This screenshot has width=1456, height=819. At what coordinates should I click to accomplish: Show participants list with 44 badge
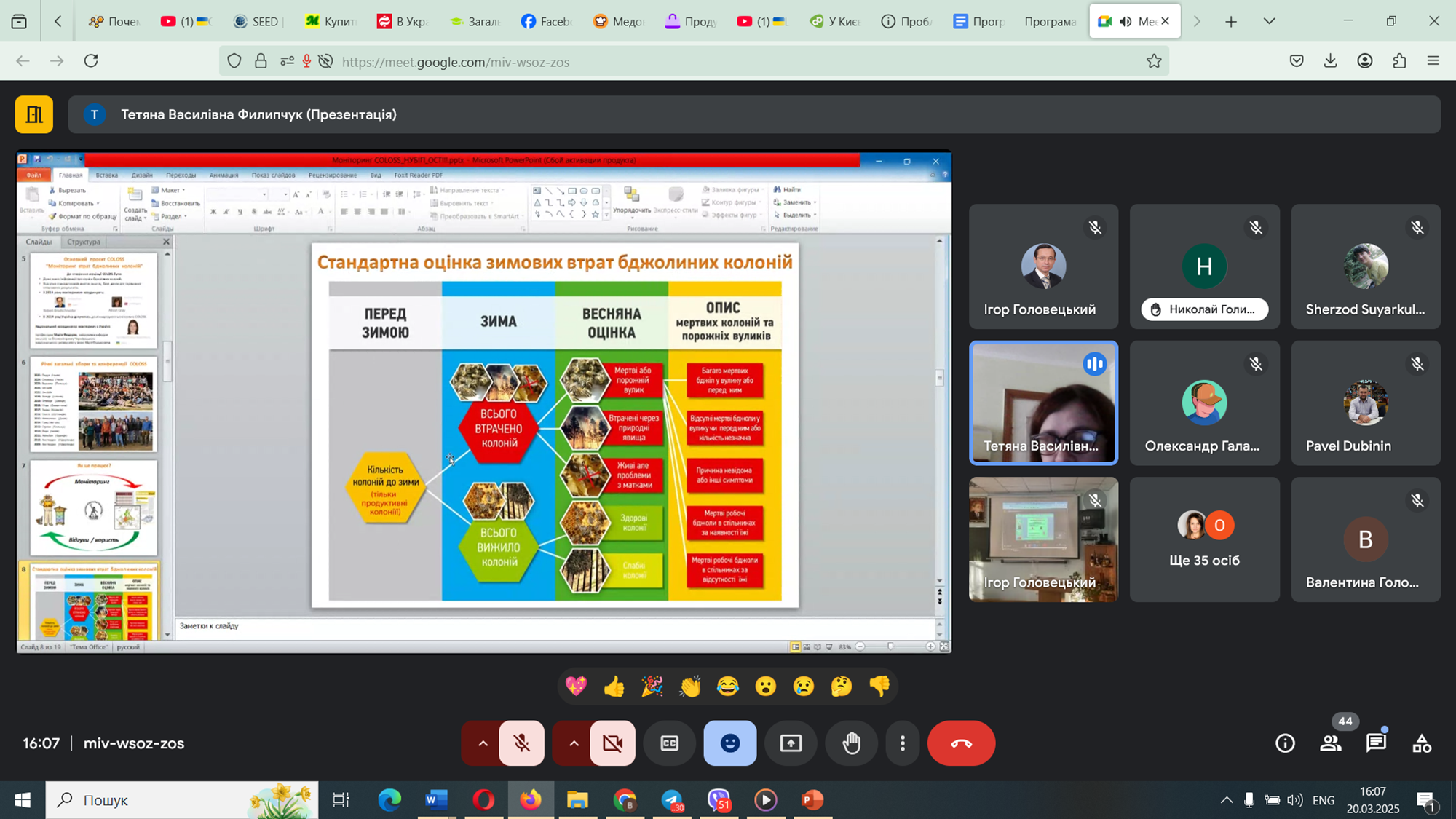point(1331,743)
